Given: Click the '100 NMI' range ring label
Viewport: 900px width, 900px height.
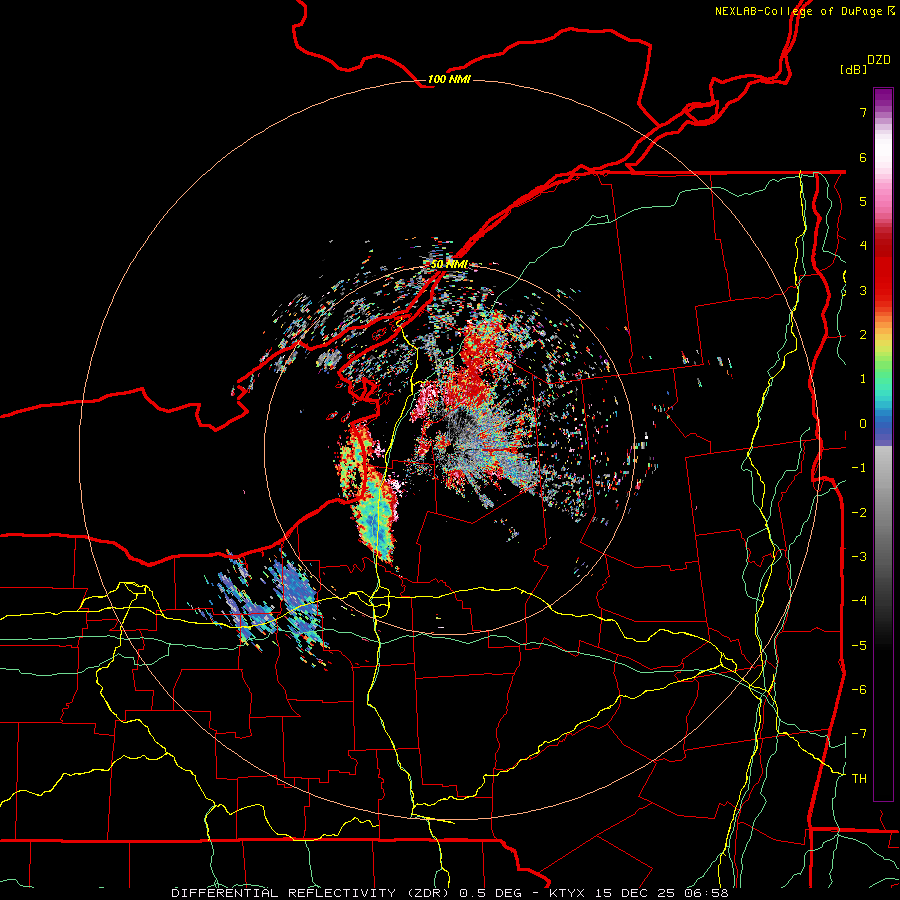Looking at the screenshot, I should click(x=449, y=79).
